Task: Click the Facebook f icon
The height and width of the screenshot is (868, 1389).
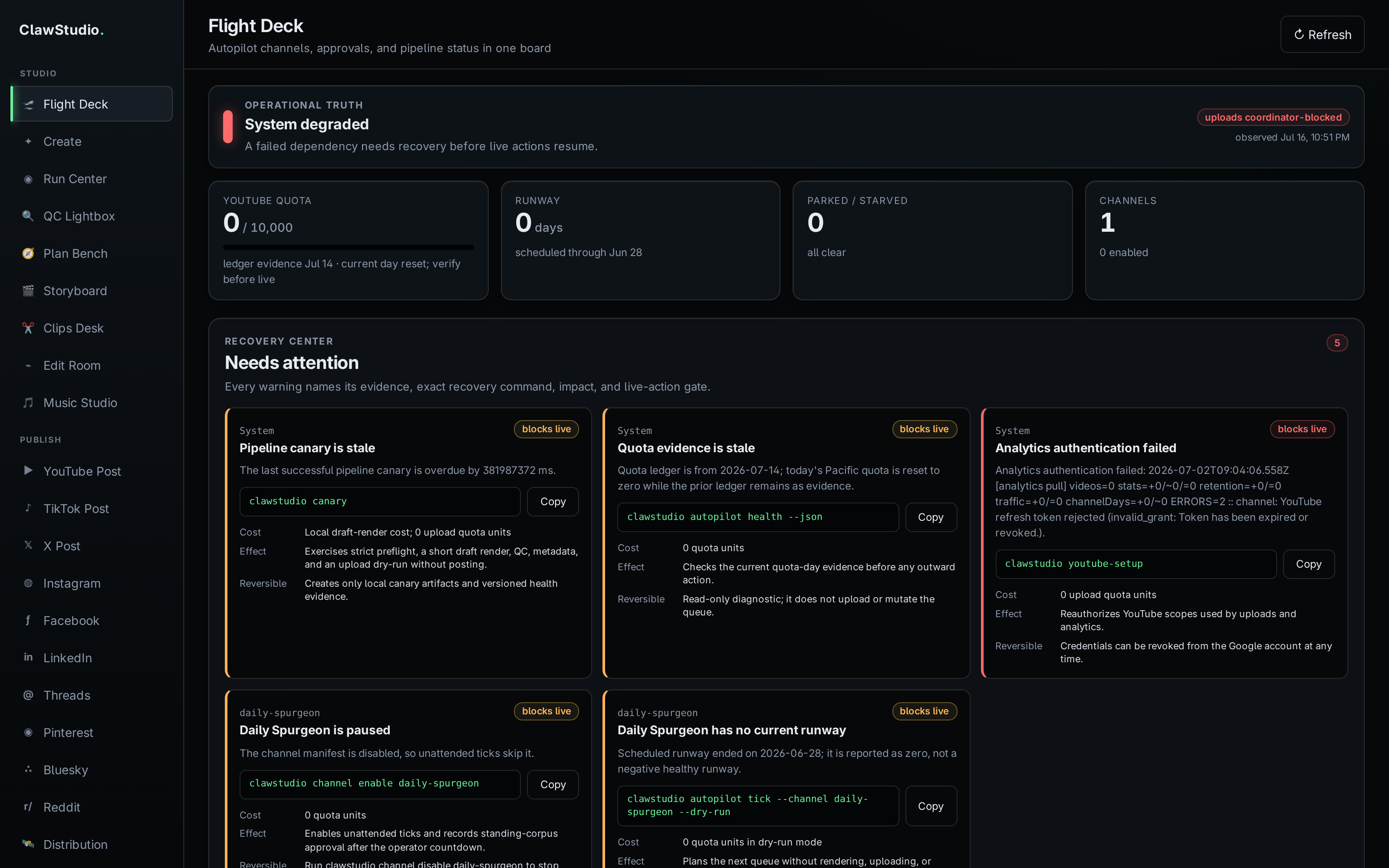Action: click(28, 621)
